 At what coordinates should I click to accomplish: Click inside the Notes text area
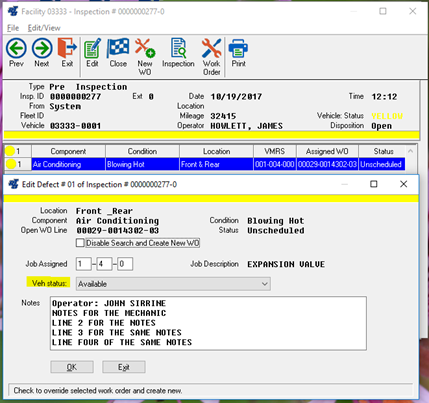[208, 323]
